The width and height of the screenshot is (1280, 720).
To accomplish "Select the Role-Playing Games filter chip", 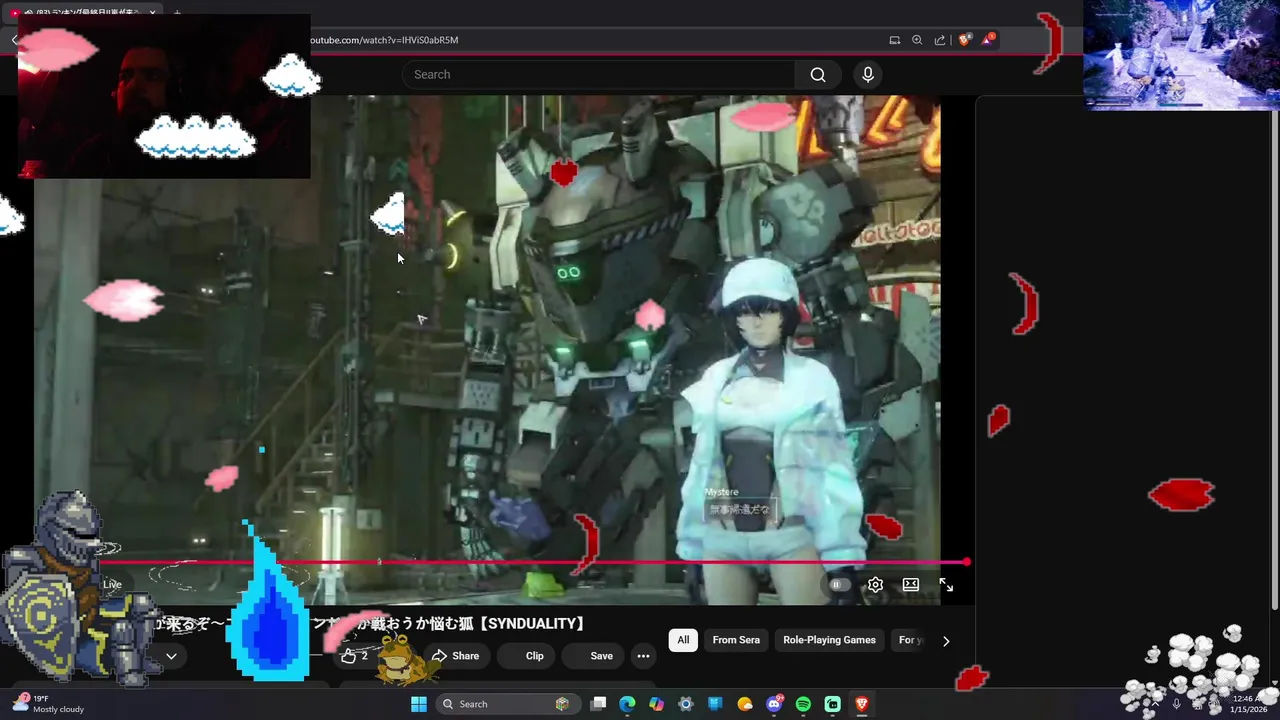I will click(829, 640).
